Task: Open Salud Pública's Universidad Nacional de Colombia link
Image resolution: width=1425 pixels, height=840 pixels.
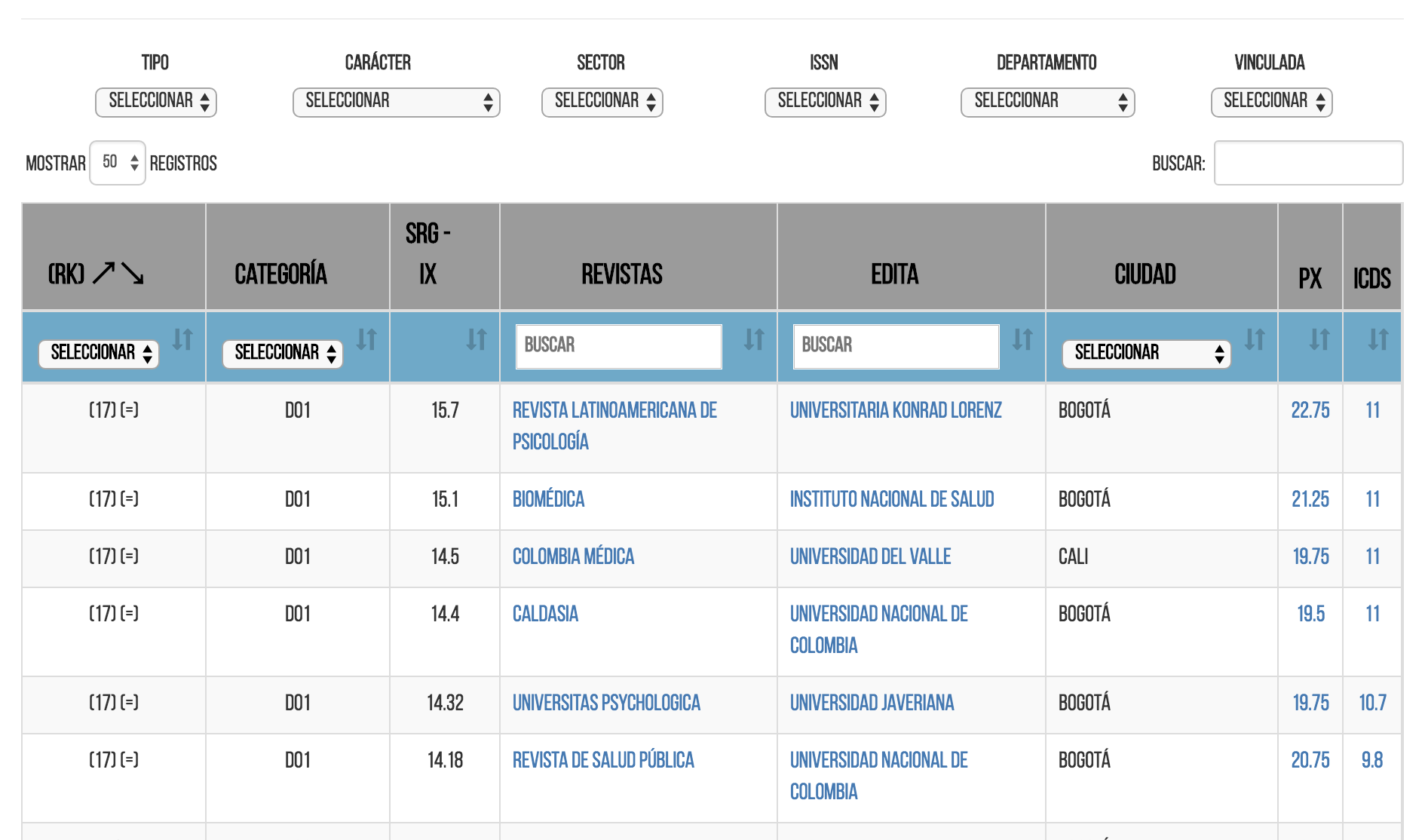Action: pyautogui.click(x=879, y=776)
